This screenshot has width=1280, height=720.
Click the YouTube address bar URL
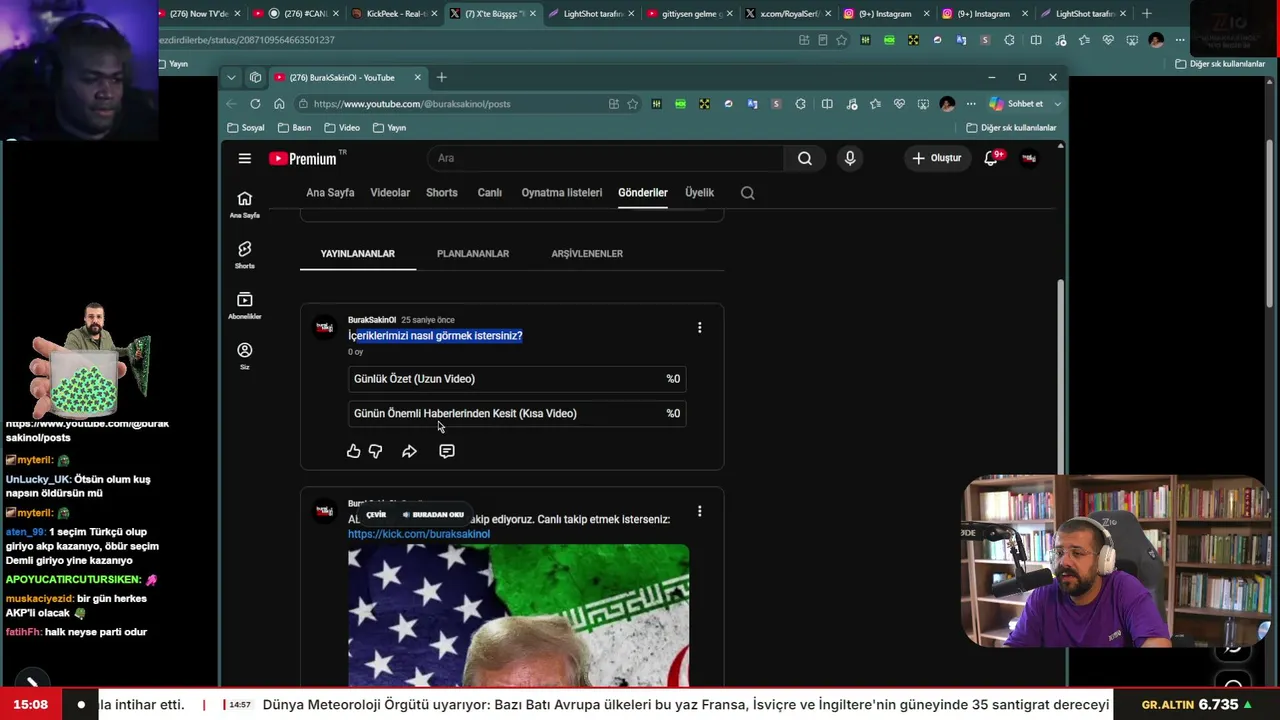point(412,104)
